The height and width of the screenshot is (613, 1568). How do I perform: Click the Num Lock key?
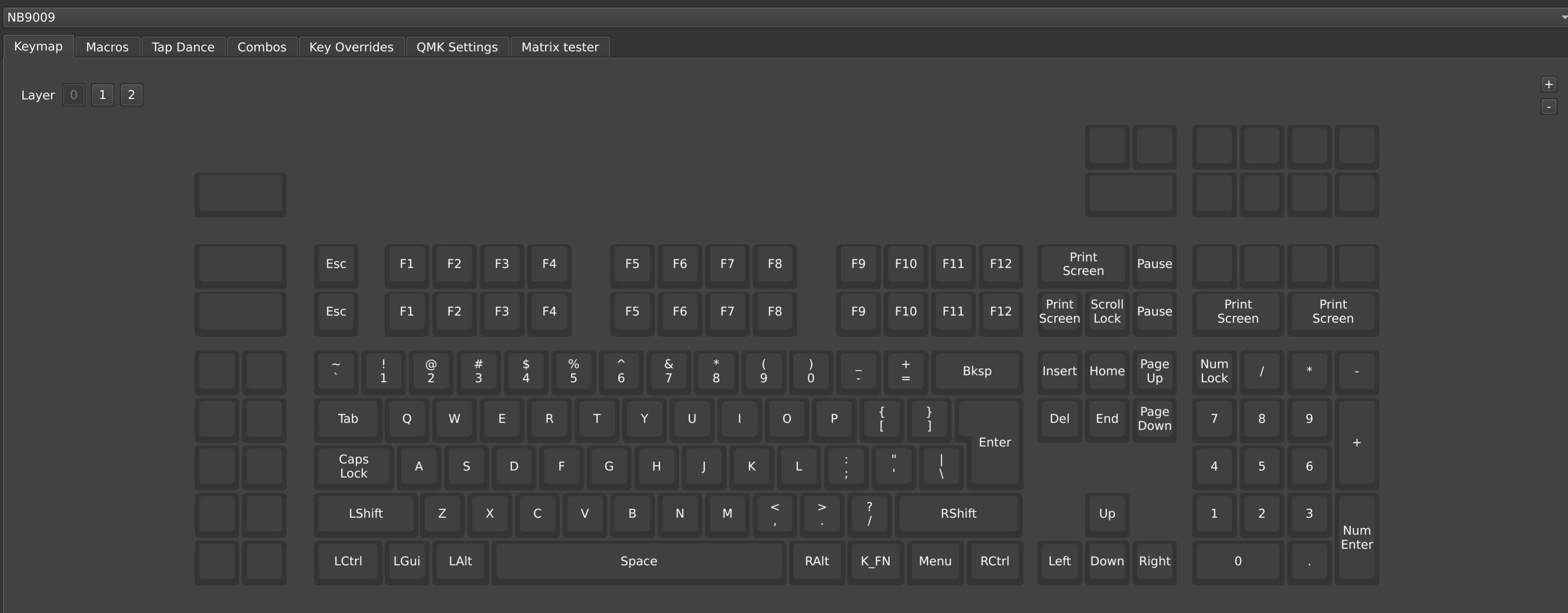coord(1214,371)
